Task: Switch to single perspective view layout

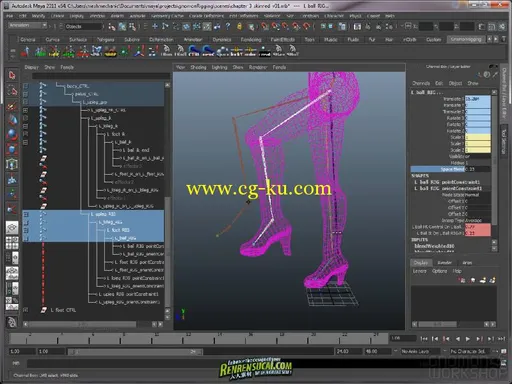Action: pyautogui.click(x=12, y=228)
